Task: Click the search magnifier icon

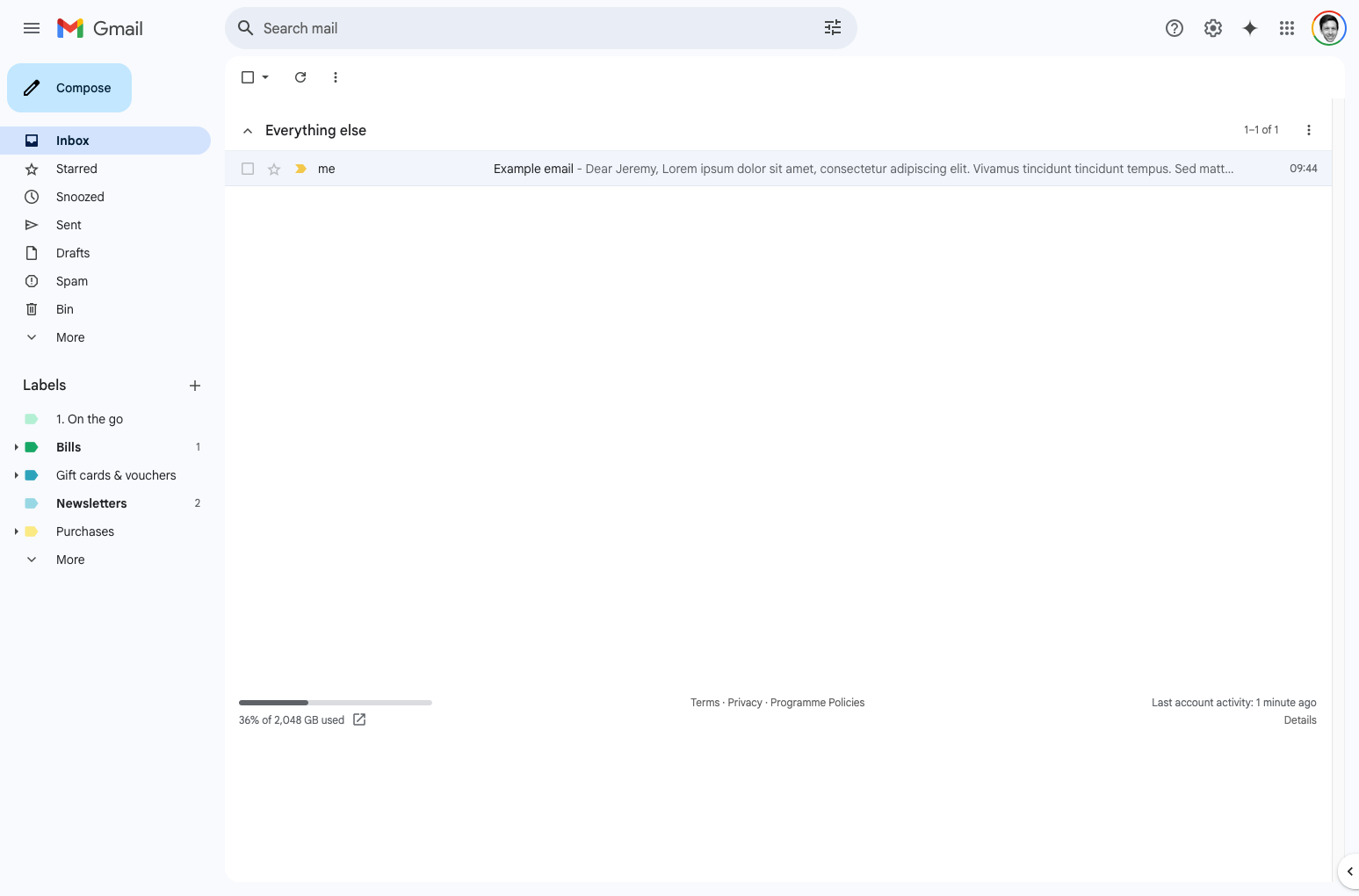Action: tap(246, 28)
